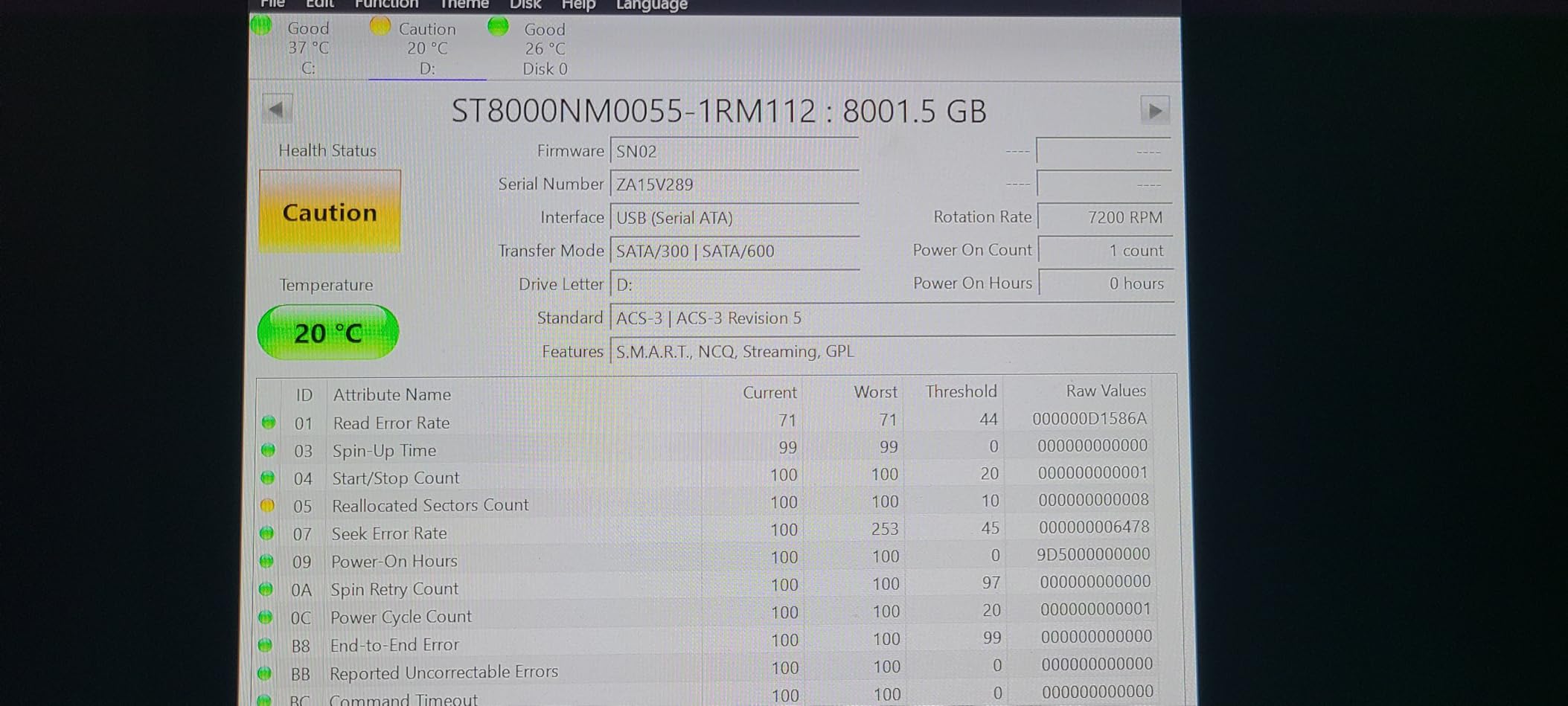Screen dimensions: 1568x706
Task: Click raw value 9D5000000000
Action: [1093, 554]
